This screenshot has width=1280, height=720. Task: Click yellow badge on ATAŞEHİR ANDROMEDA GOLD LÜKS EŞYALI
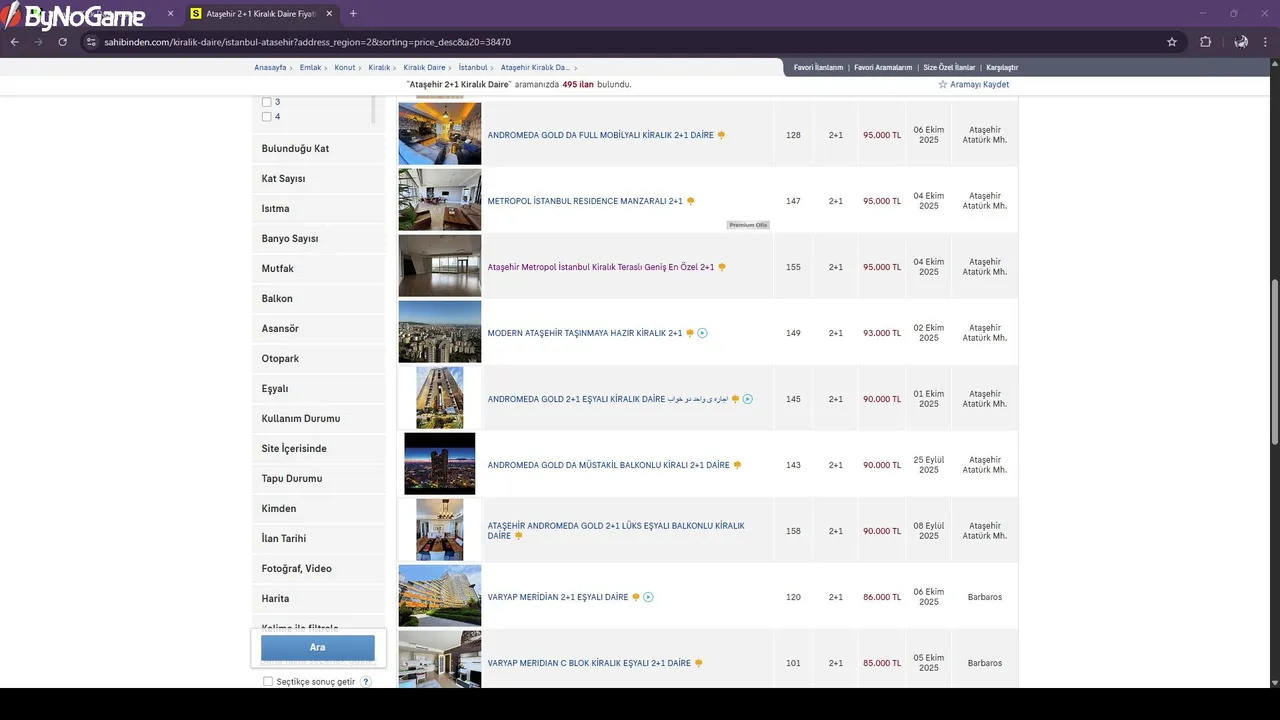(518, 536)
